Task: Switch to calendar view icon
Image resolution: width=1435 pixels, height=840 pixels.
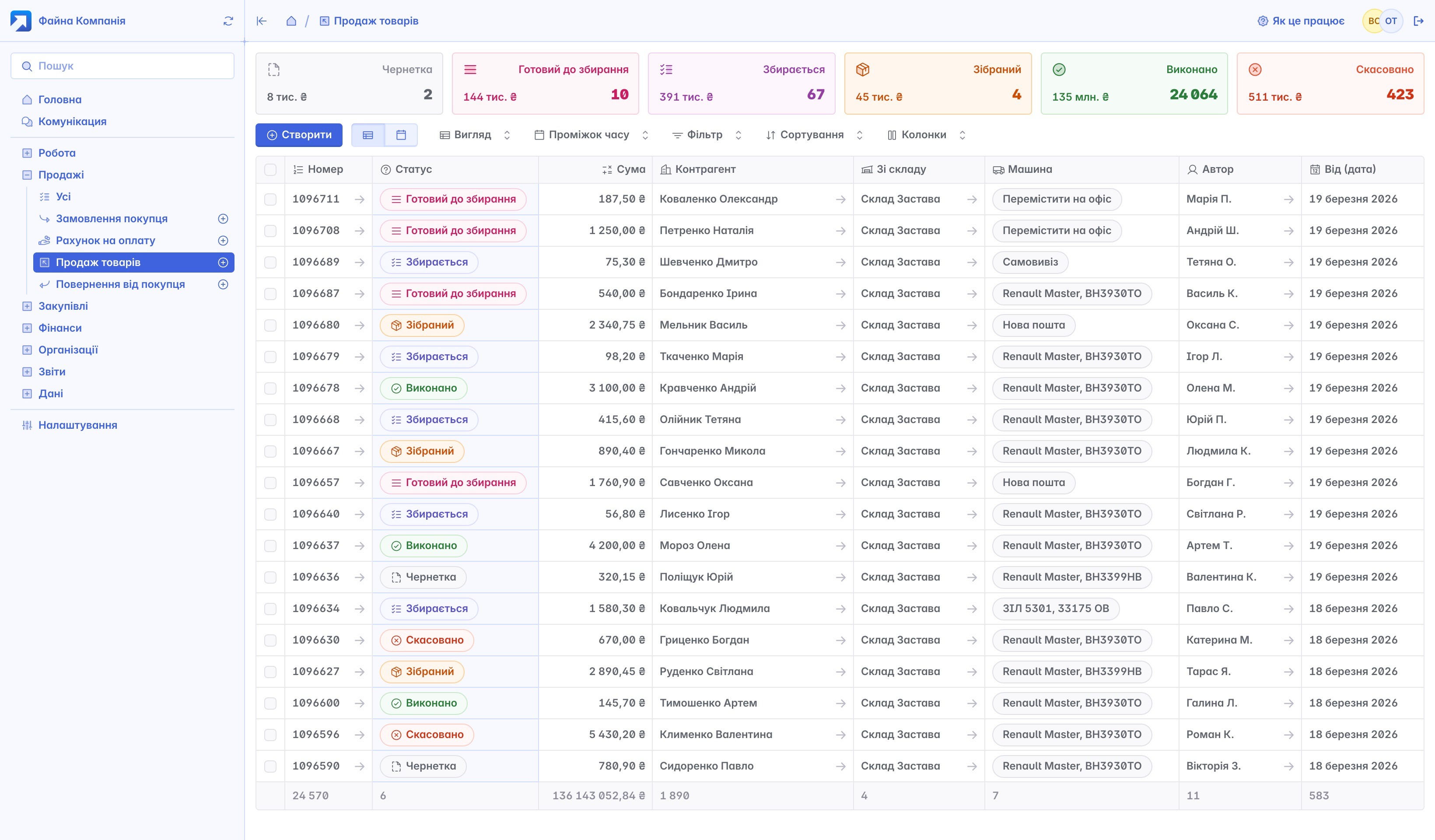Action: tap(401, 135)
